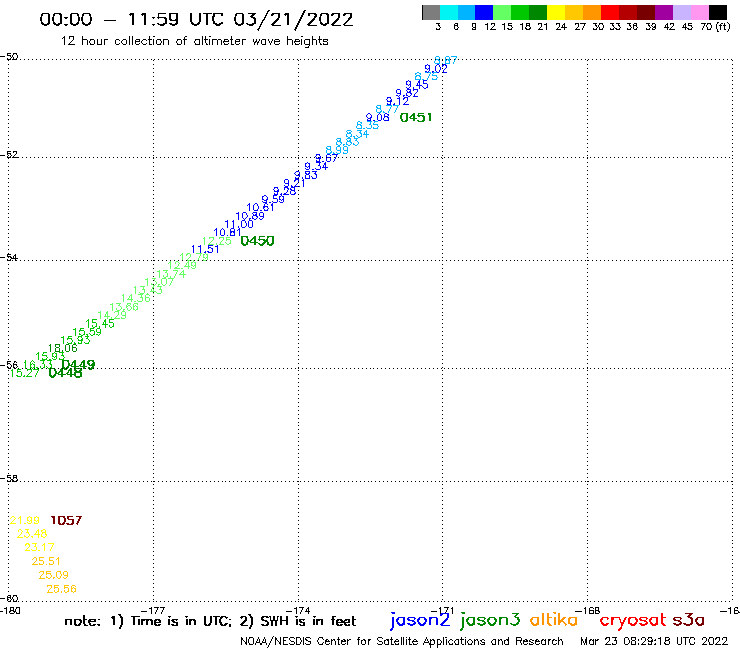Click the pink swatch in the color scale

click(x=699, y=12)
